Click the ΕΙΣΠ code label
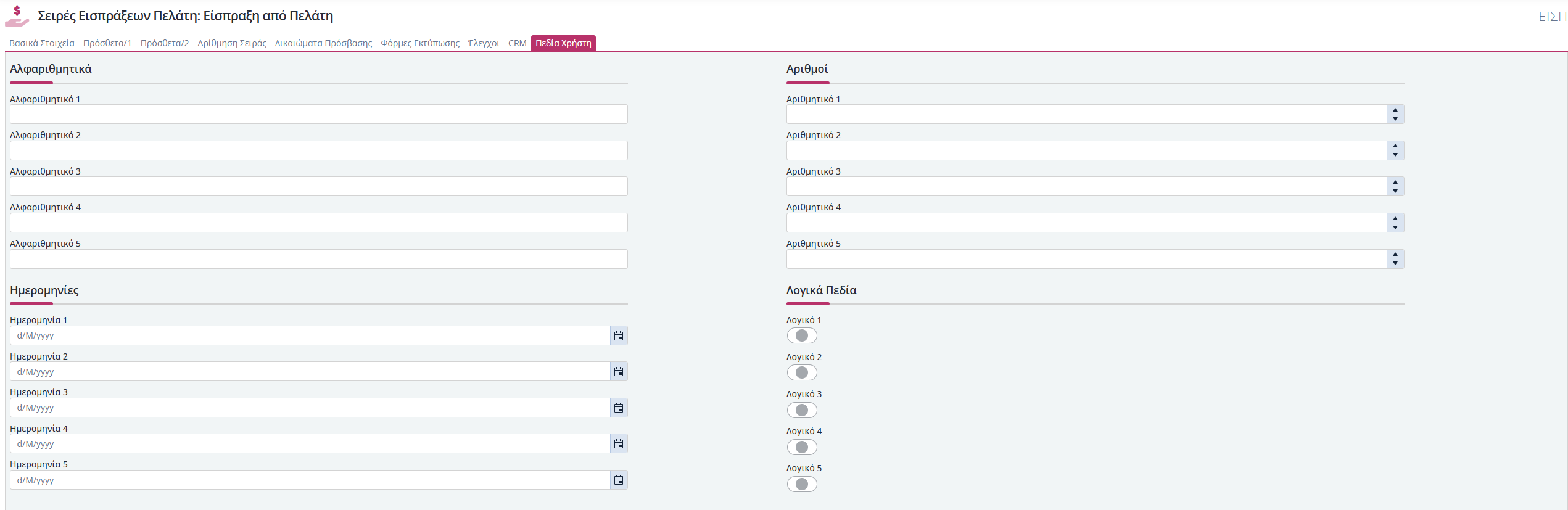 (x=1553, y=17)
